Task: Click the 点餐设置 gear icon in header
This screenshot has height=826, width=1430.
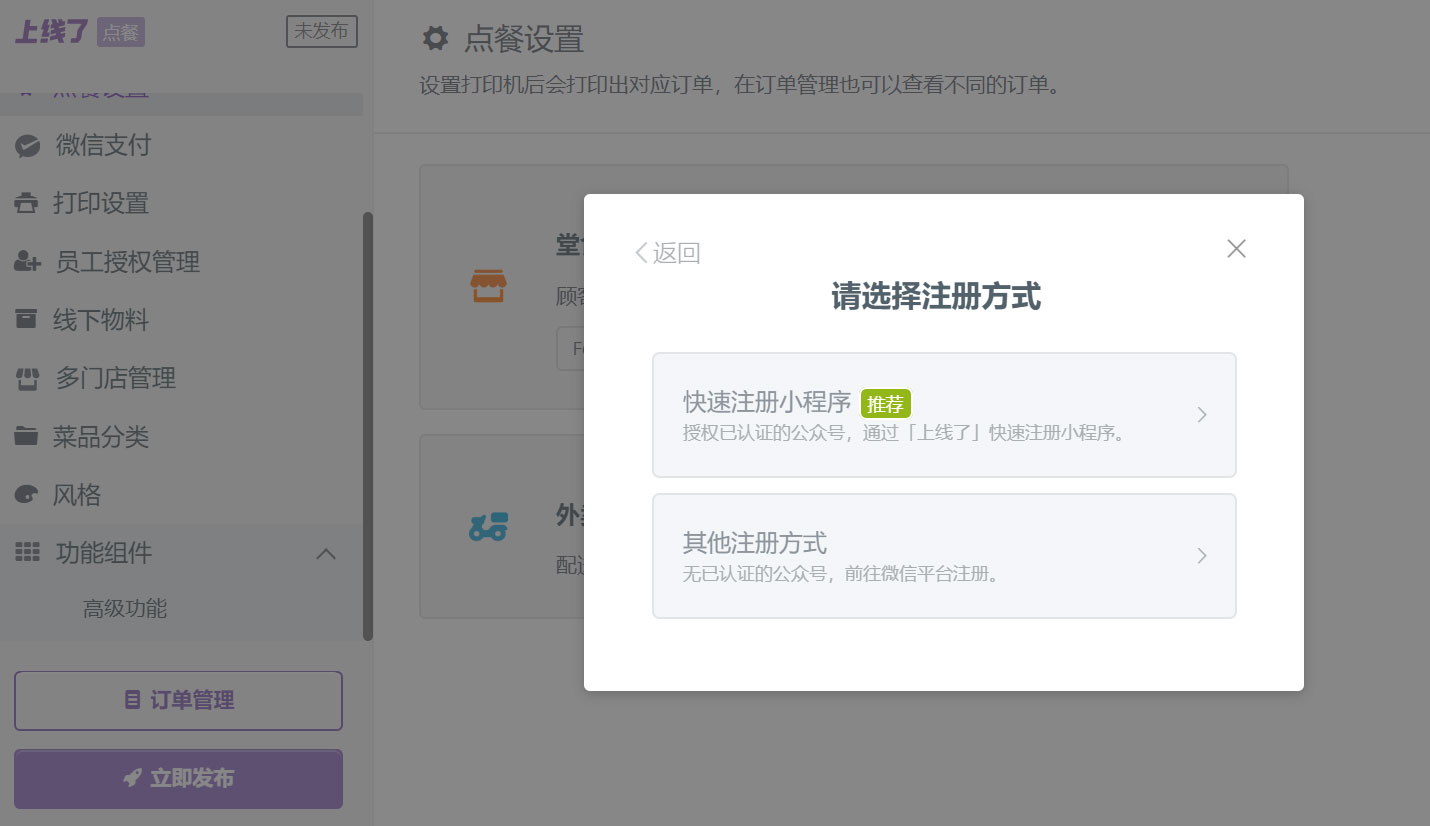Action: pyautogui.click(x=435, y=37)
